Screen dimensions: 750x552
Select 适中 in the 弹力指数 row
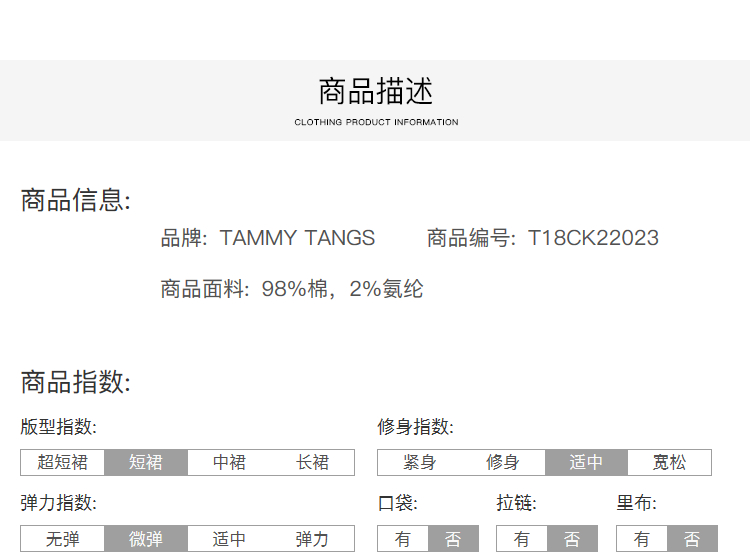(229, 539)
